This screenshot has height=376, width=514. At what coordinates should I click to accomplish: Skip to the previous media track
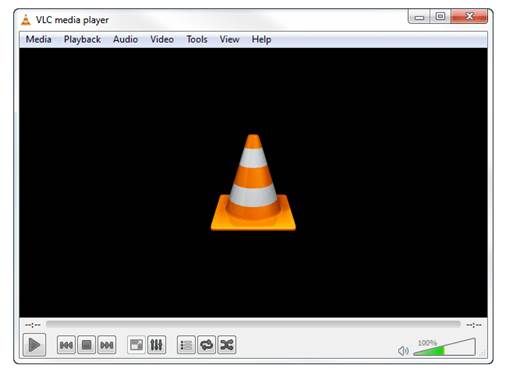66,345
